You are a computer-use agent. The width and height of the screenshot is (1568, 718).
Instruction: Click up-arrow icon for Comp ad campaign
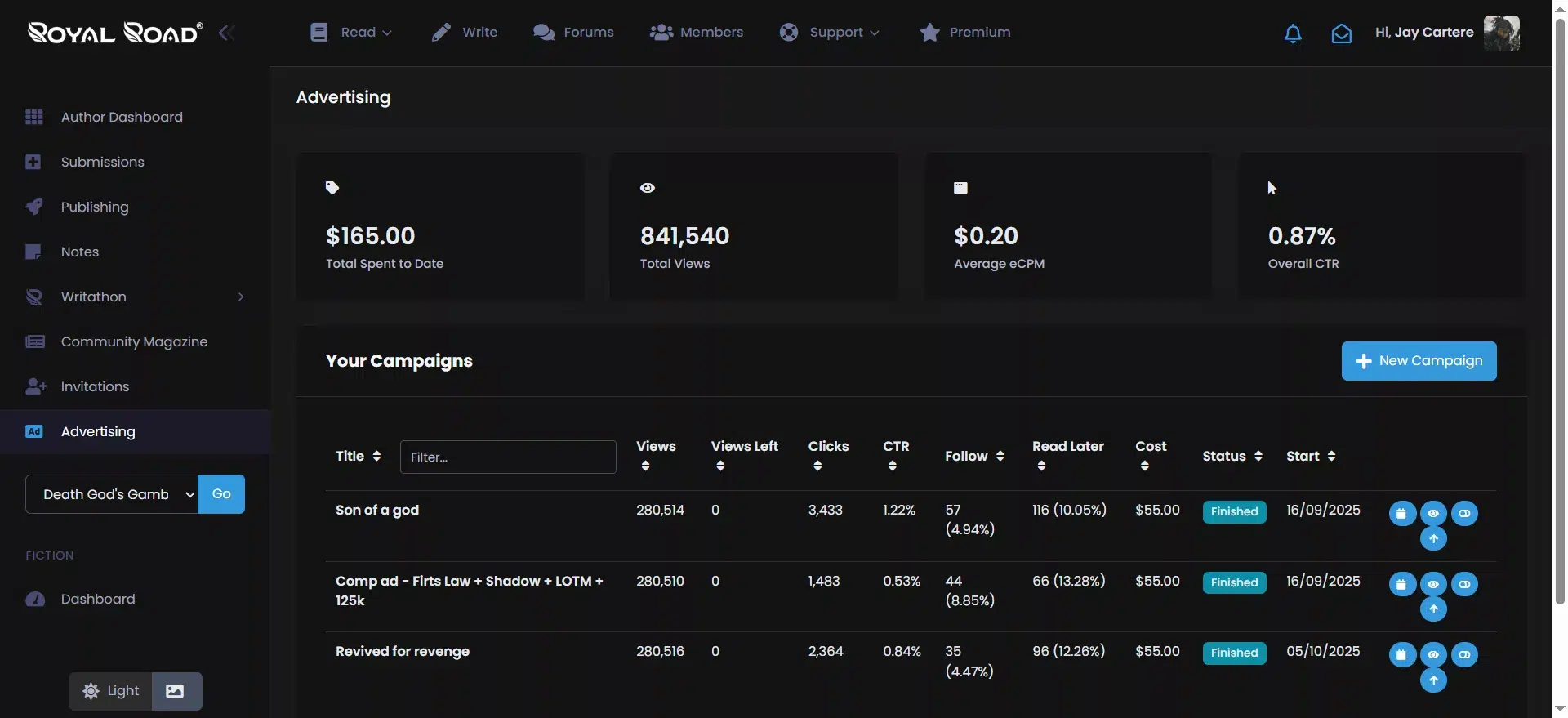pyautogui.click(x=1433, y=609)
